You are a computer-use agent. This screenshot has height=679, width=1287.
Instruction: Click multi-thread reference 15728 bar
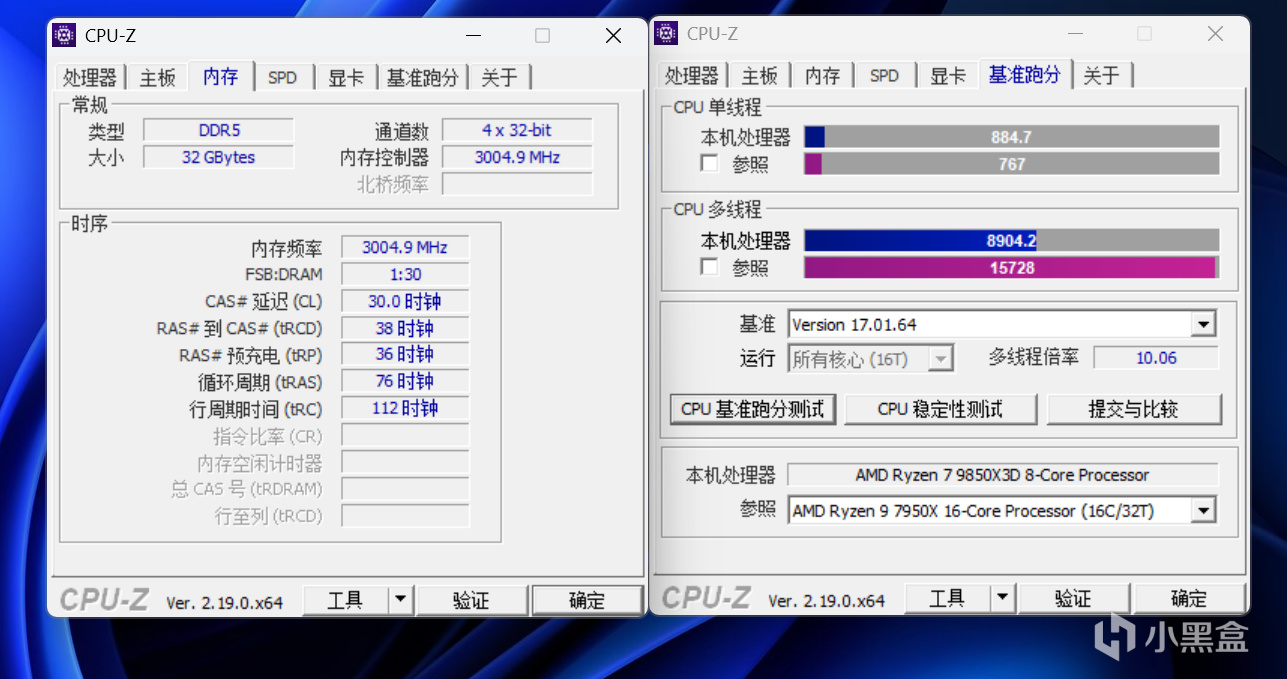[x=1011, y=267]
